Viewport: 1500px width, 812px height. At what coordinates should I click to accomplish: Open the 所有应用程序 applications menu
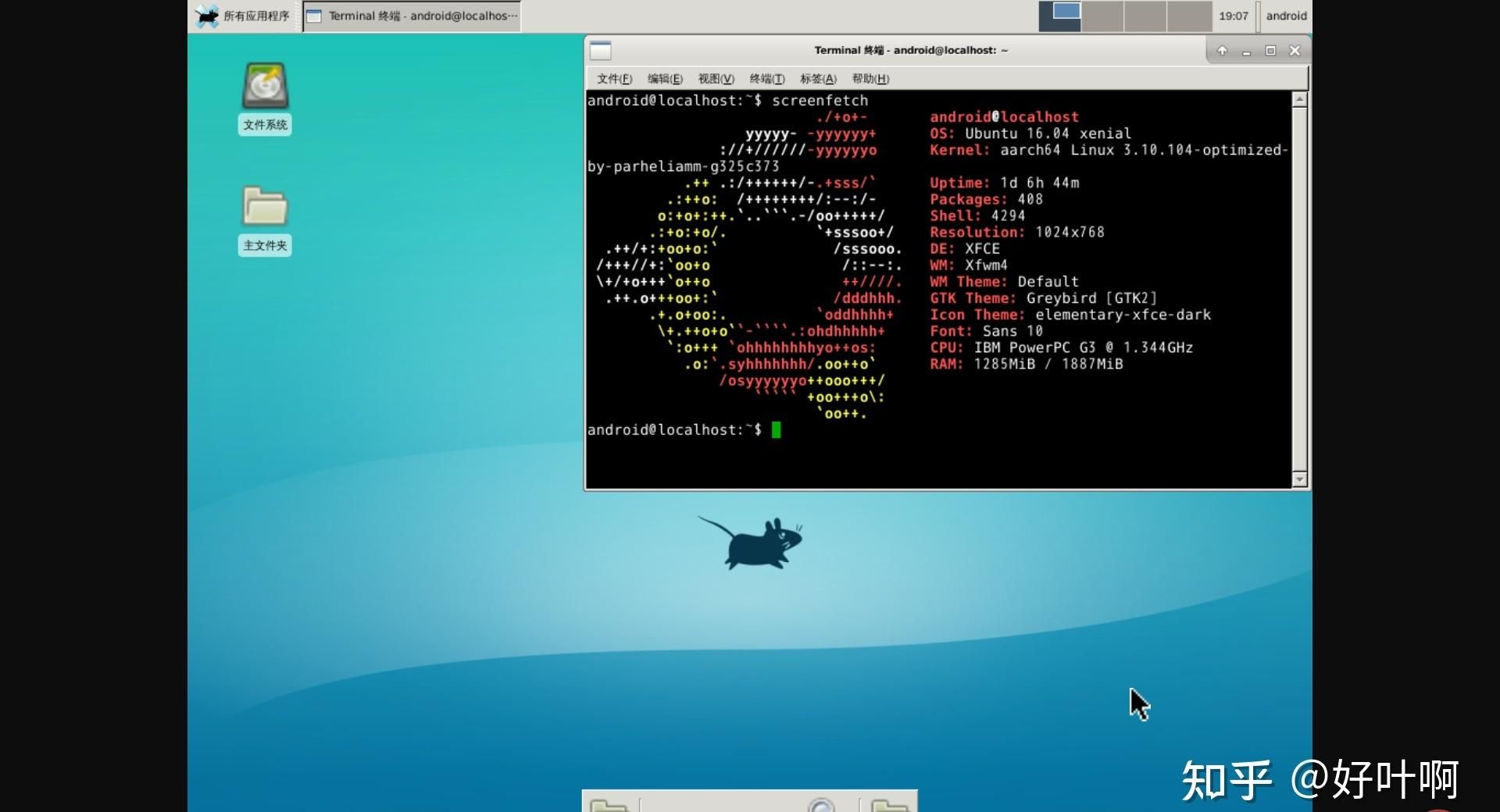242,16
